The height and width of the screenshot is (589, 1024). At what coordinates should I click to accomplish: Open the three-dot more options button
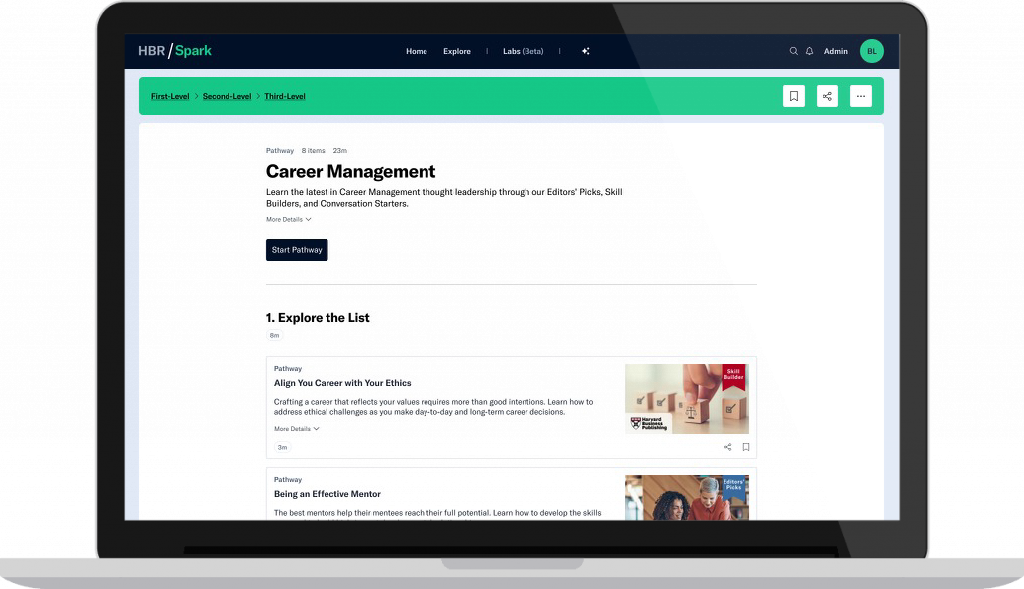click(x=860, y=96)
